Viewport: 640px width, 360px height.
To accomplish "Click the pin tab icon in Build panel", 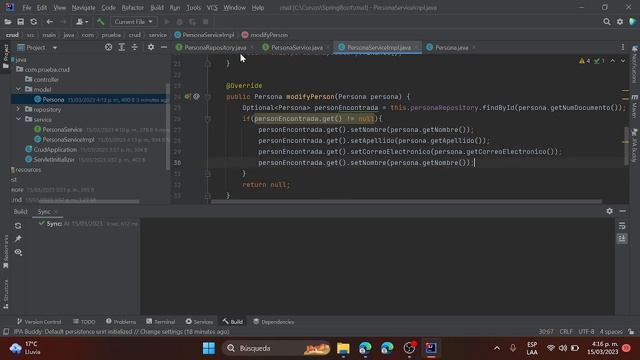I will point(18,239).
